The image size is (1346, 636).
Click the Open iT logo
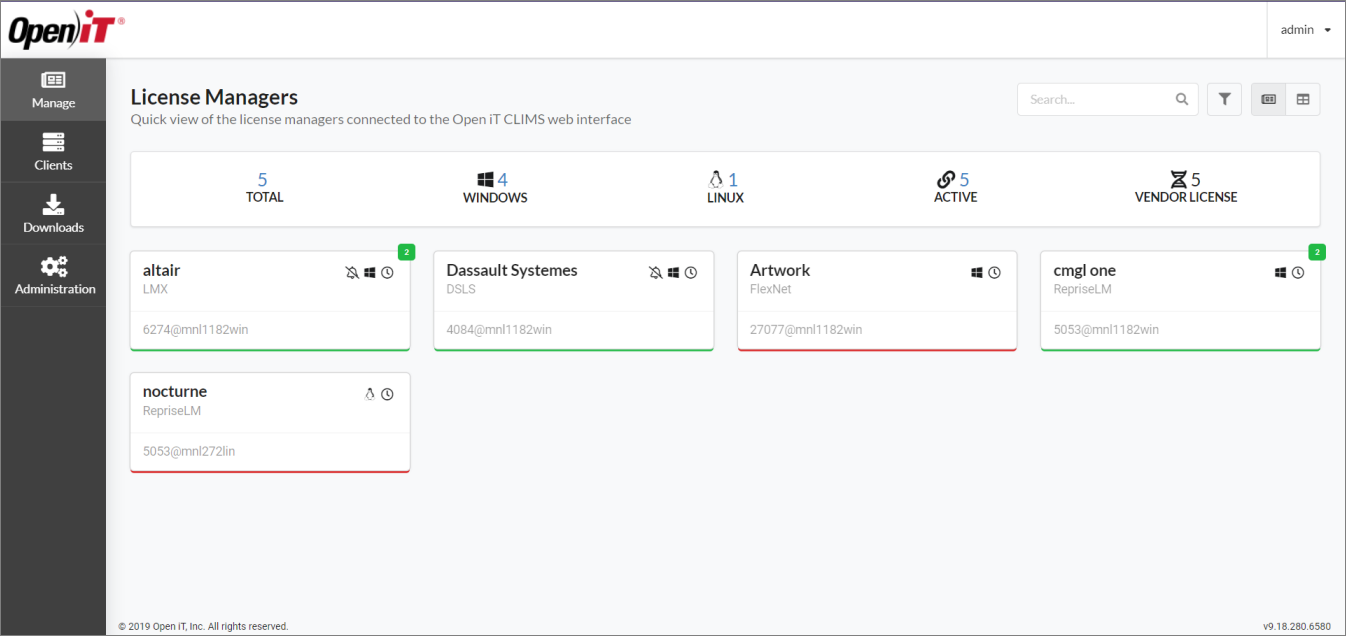point(66,30)
